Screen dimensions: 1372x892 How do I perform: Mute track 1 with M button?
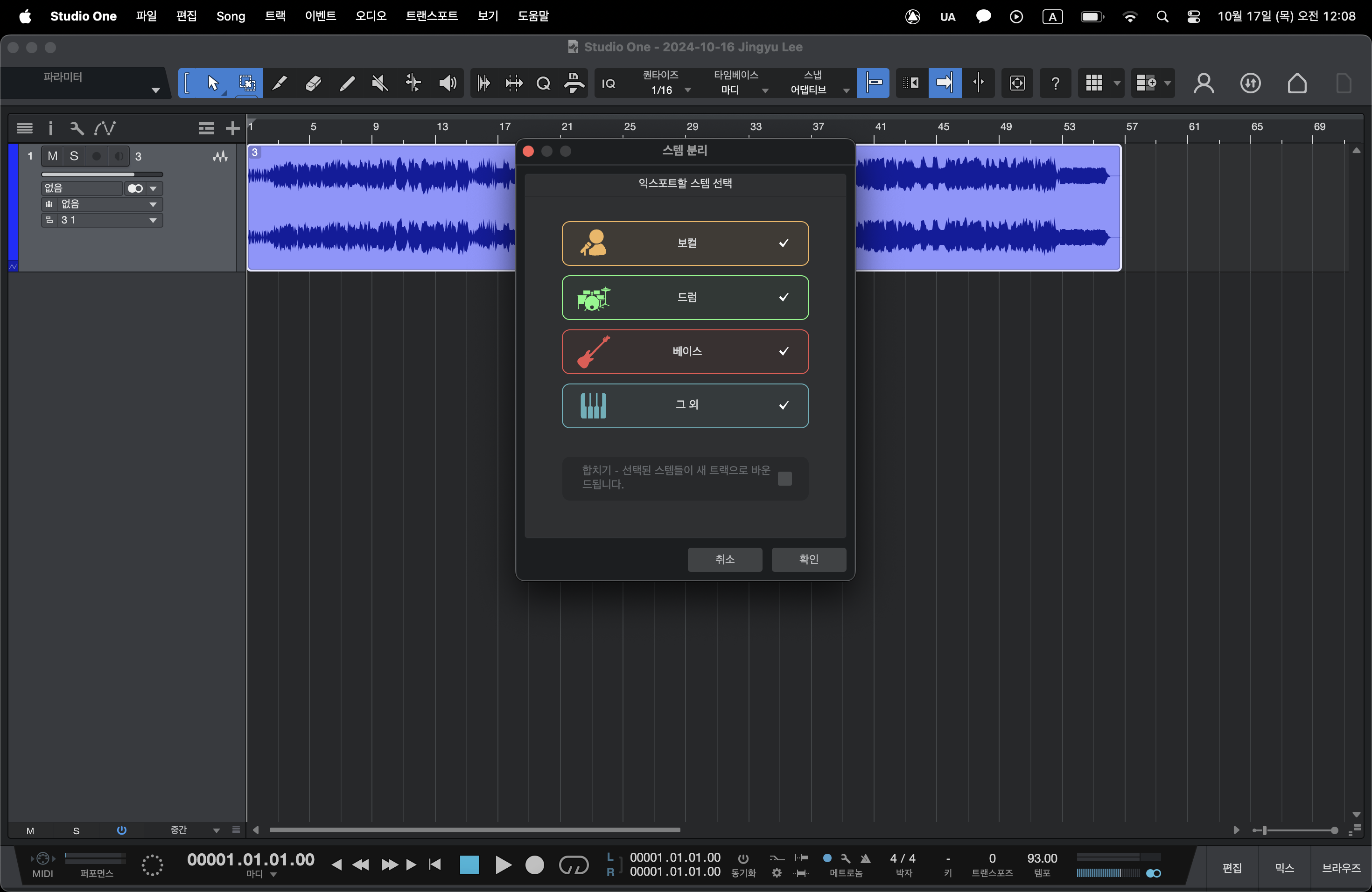pyautogui.click(x=52, y=156)
